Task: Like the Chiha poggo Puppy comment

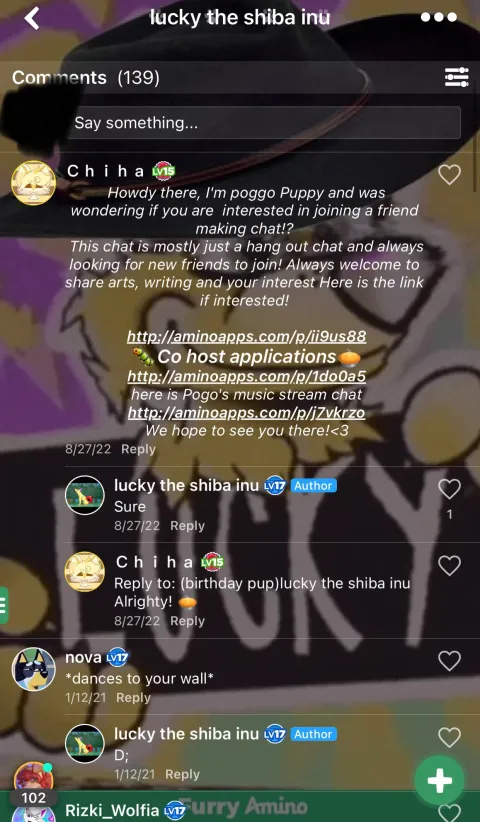Action: pos(449,175)
